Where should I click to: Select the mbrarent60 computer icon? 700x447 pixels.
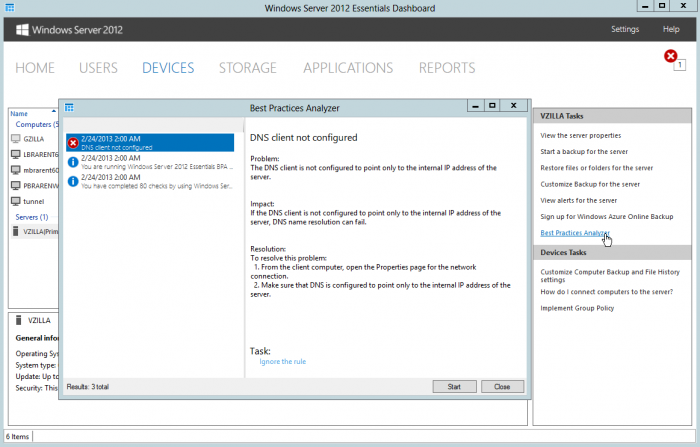click(16, 170)
